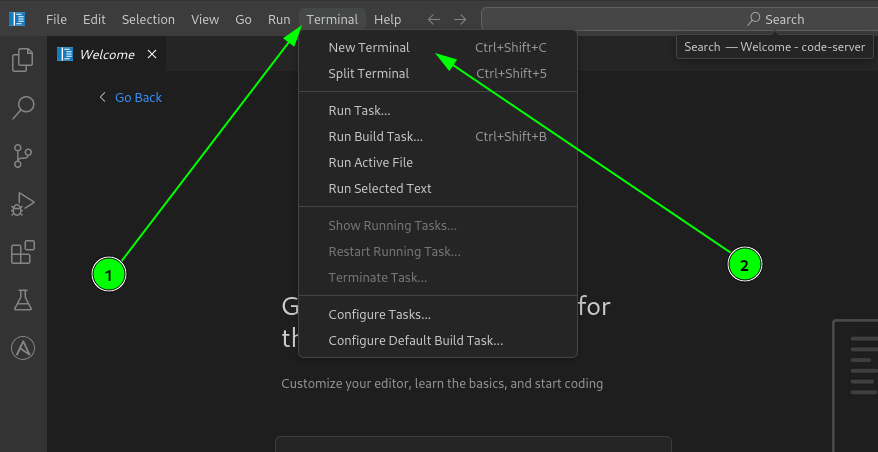Viewport: 878px width, 452px height.
Task: Open the Source Control view
Action: pyautogui.click(x=23, y=156)
